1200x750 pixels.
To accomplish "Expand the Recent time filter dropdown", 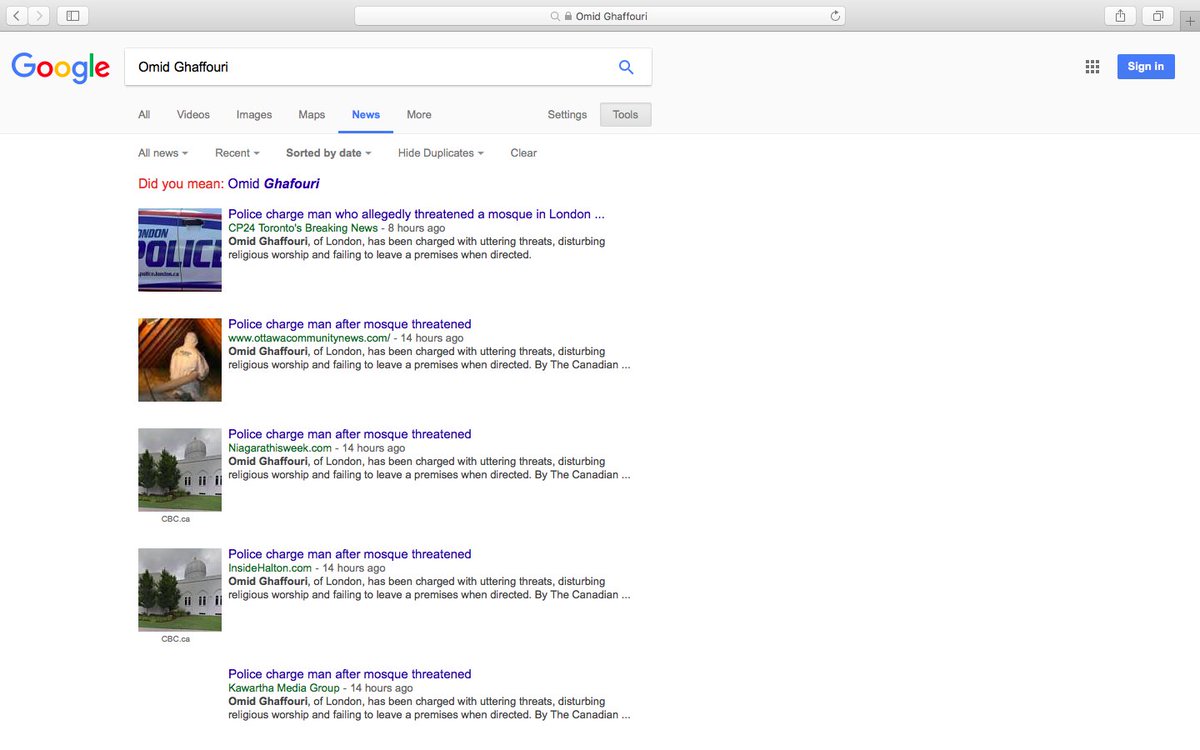I will pos(237,153).
